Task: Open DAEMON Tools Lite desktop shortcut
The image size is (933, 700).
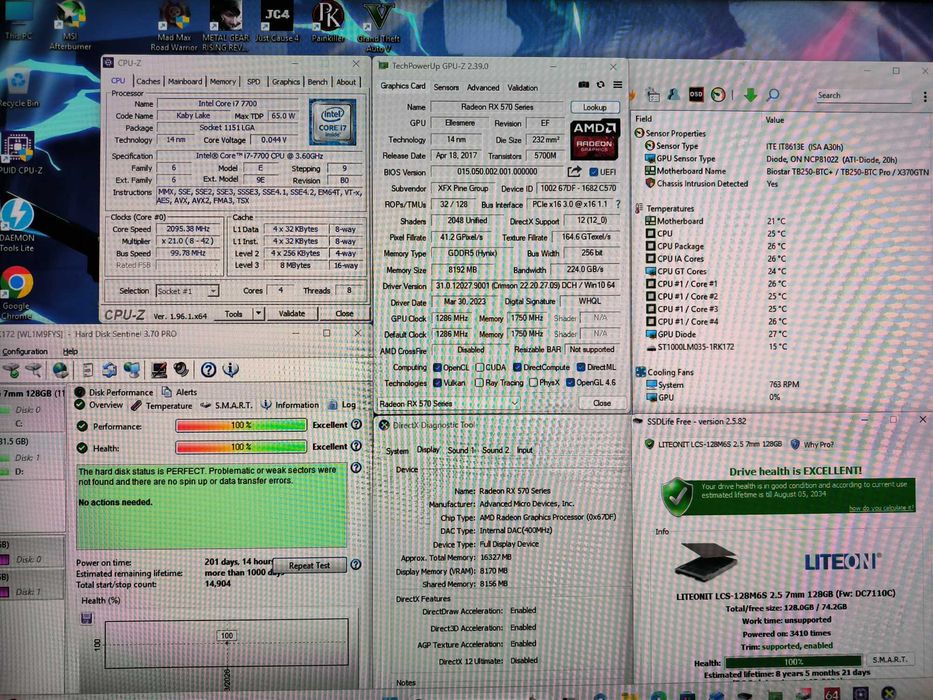Action: click(x=17, y=225)
